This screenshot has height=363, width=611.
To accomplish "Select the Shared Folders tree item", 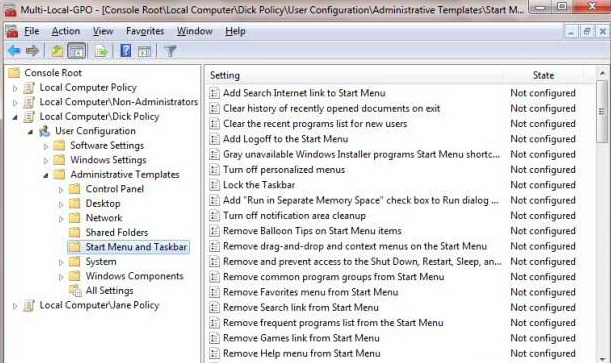I will pos(117,233).
